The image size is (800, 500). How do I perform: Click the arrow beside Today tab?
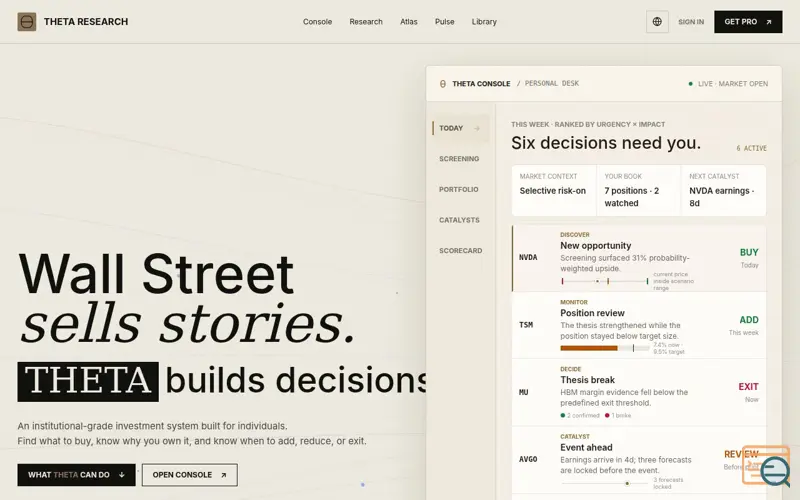click(477, 129)
